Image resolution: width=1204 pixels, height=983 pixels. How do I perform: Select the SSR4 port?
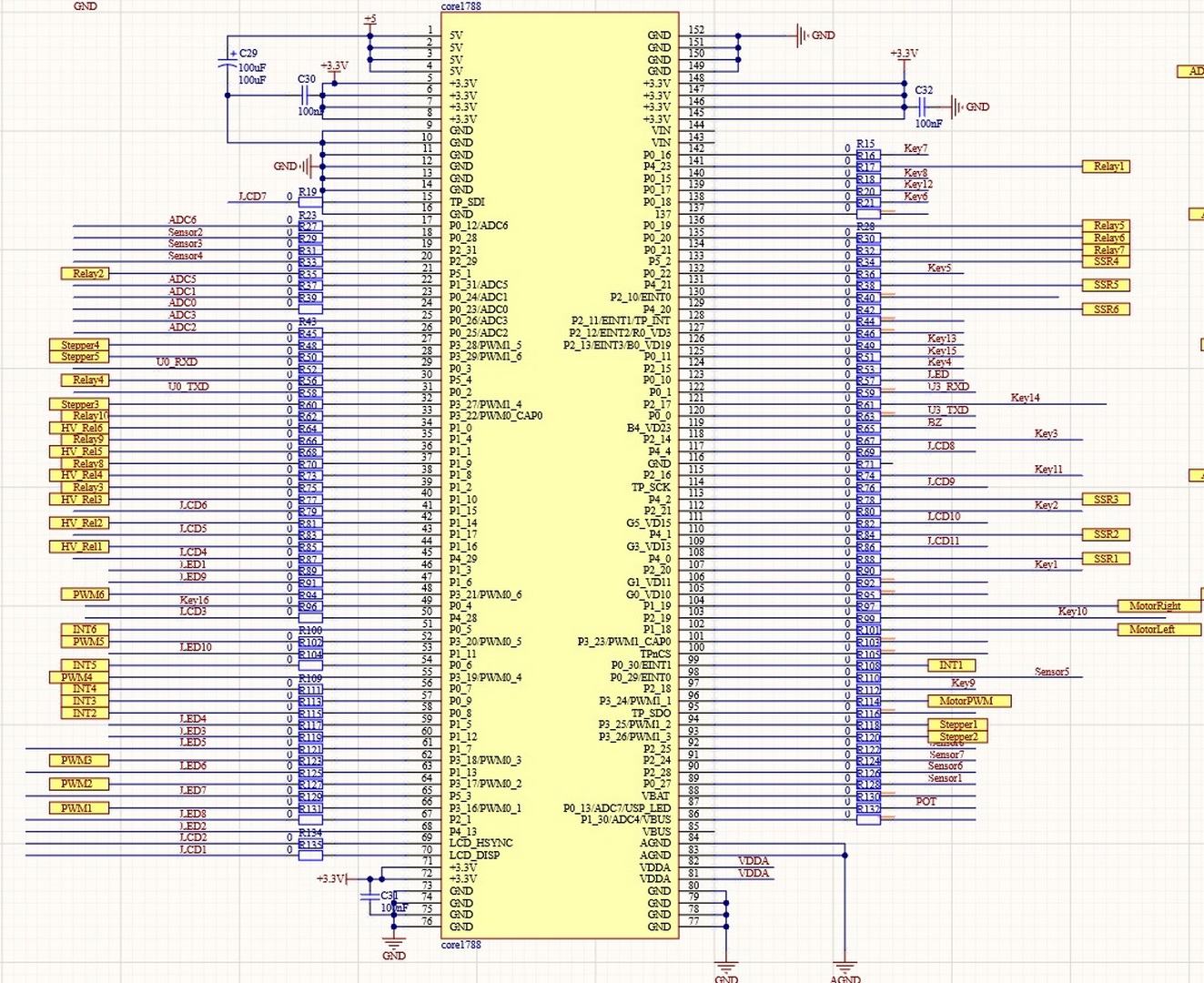tap(1106, 261)
